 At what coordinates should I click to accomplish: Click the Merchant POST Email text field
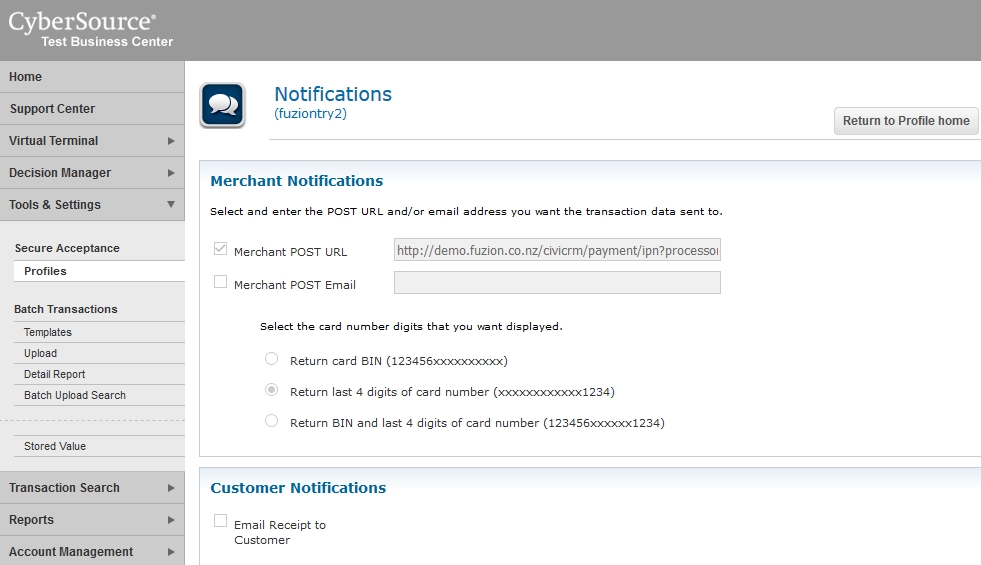[557, 283]
